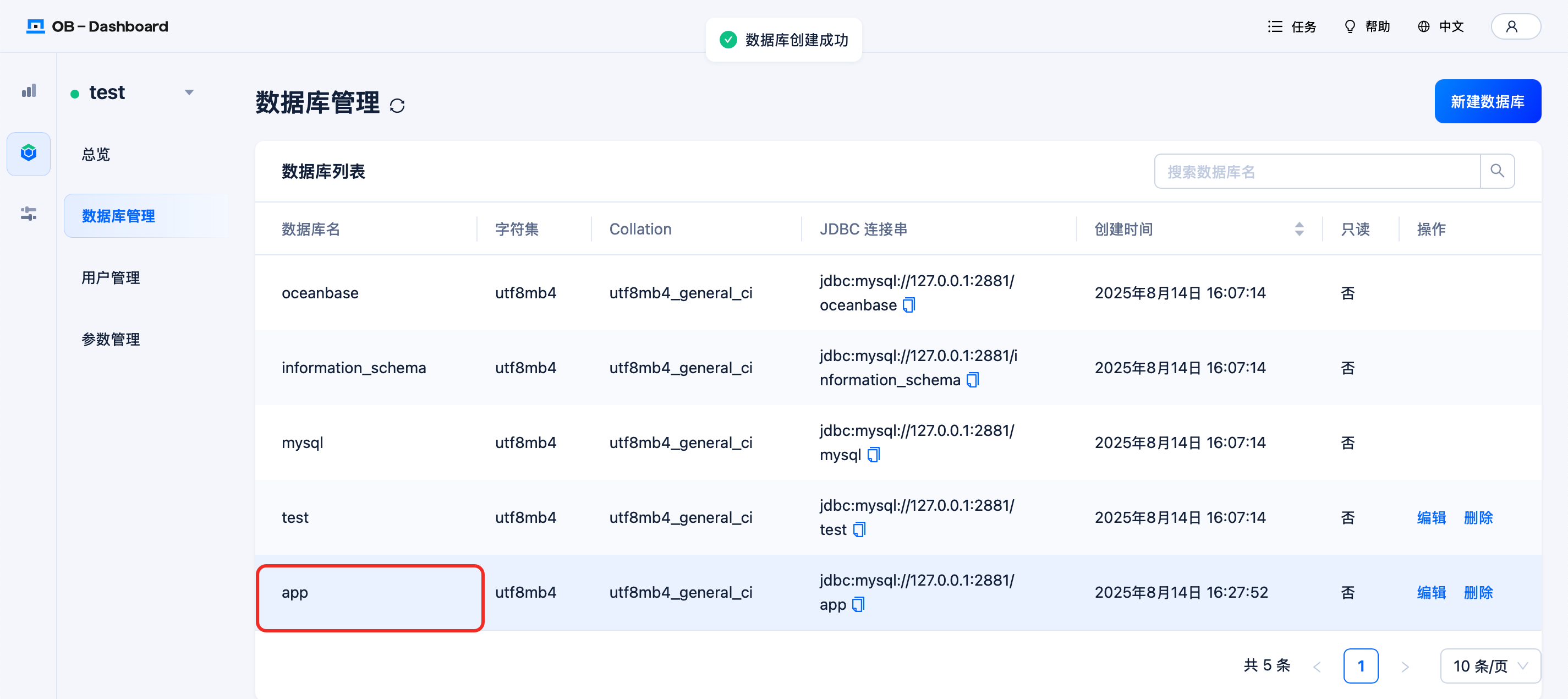Click the search magnifier icon
The image size is (1568, 699).
point(1497,171)
